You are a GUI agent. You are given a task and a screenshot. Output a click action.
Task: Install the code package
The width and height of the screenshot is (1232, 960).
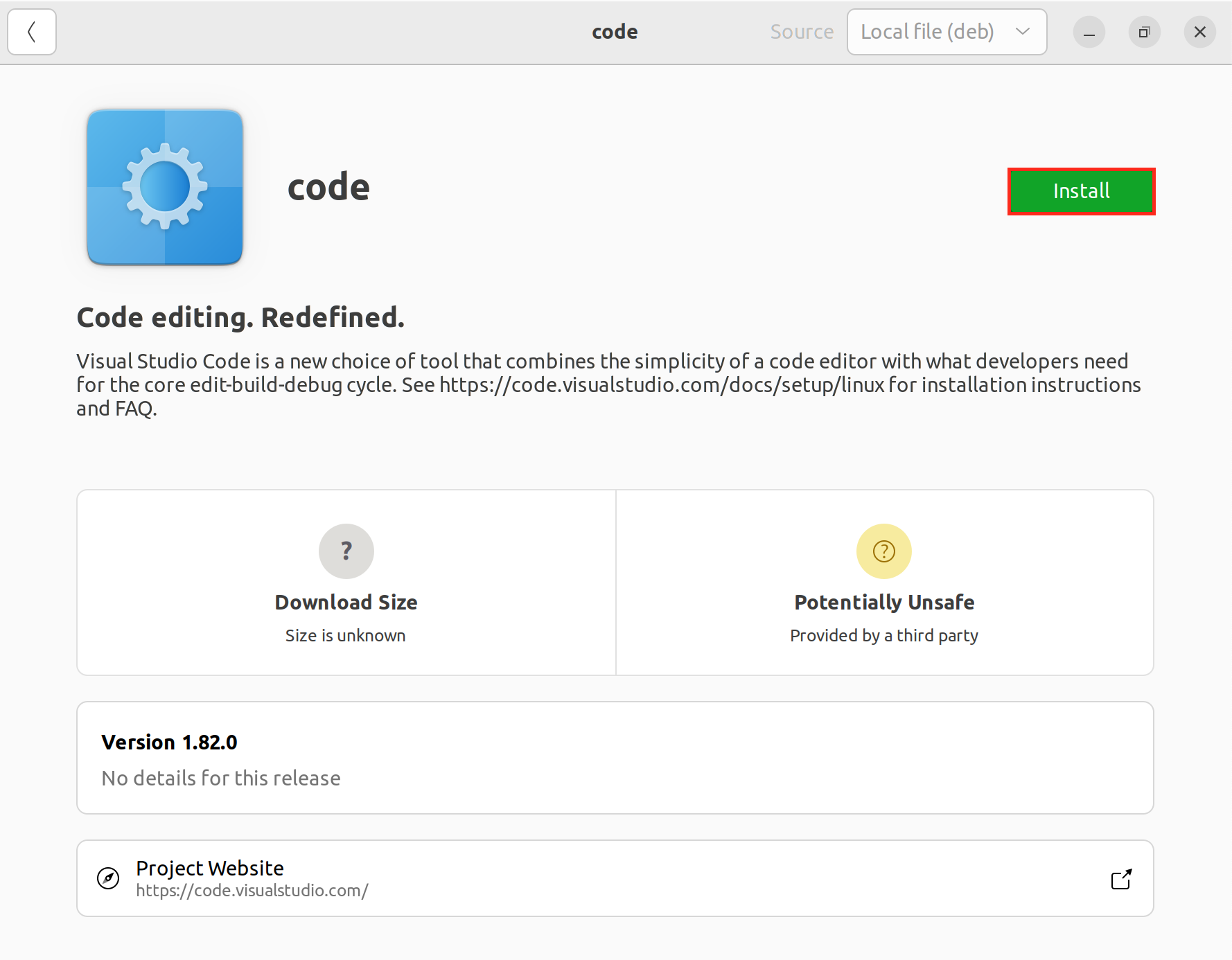(x=1081, y=191)
